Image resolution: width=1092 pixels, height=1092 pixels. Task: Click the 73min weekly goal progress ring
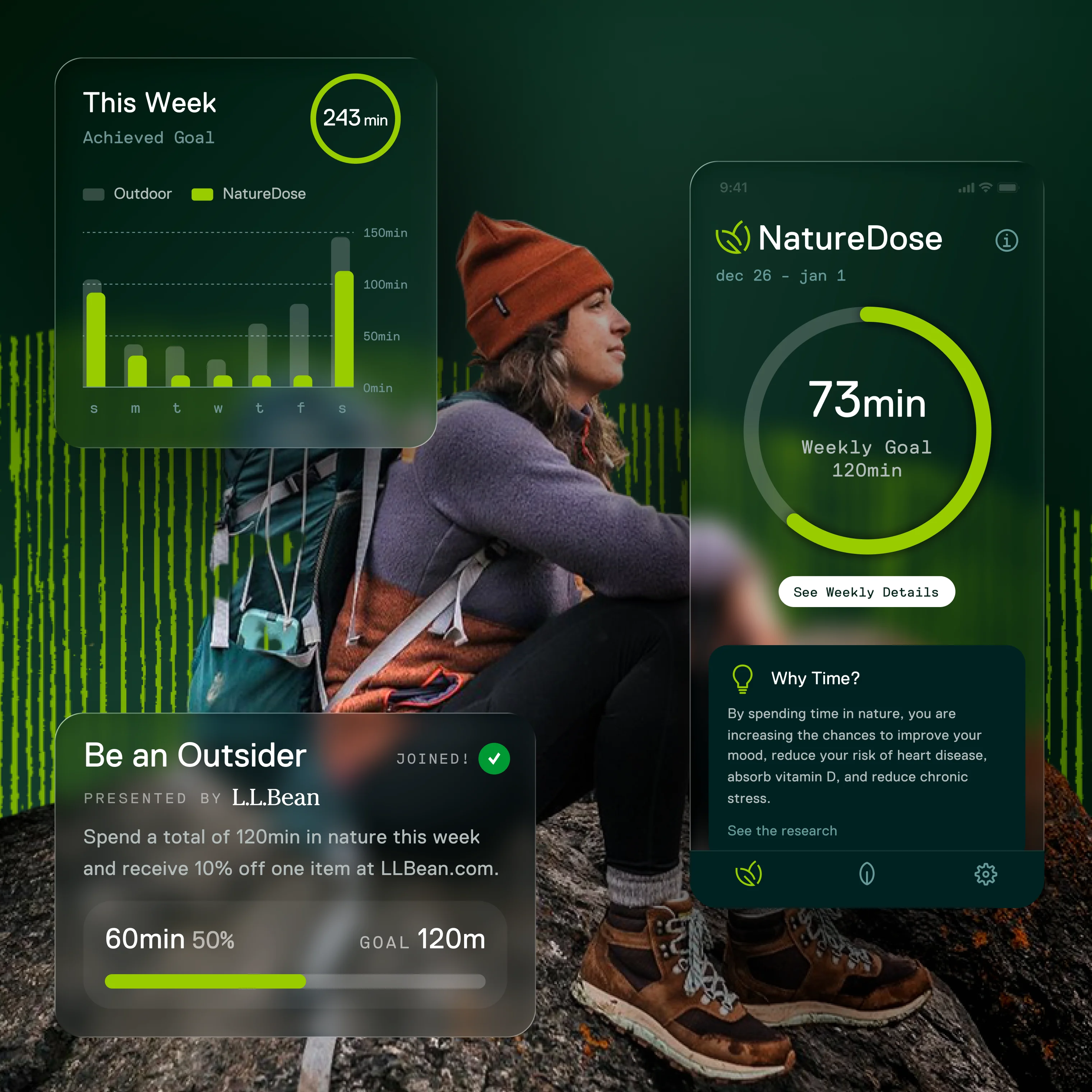click(867, 431)
